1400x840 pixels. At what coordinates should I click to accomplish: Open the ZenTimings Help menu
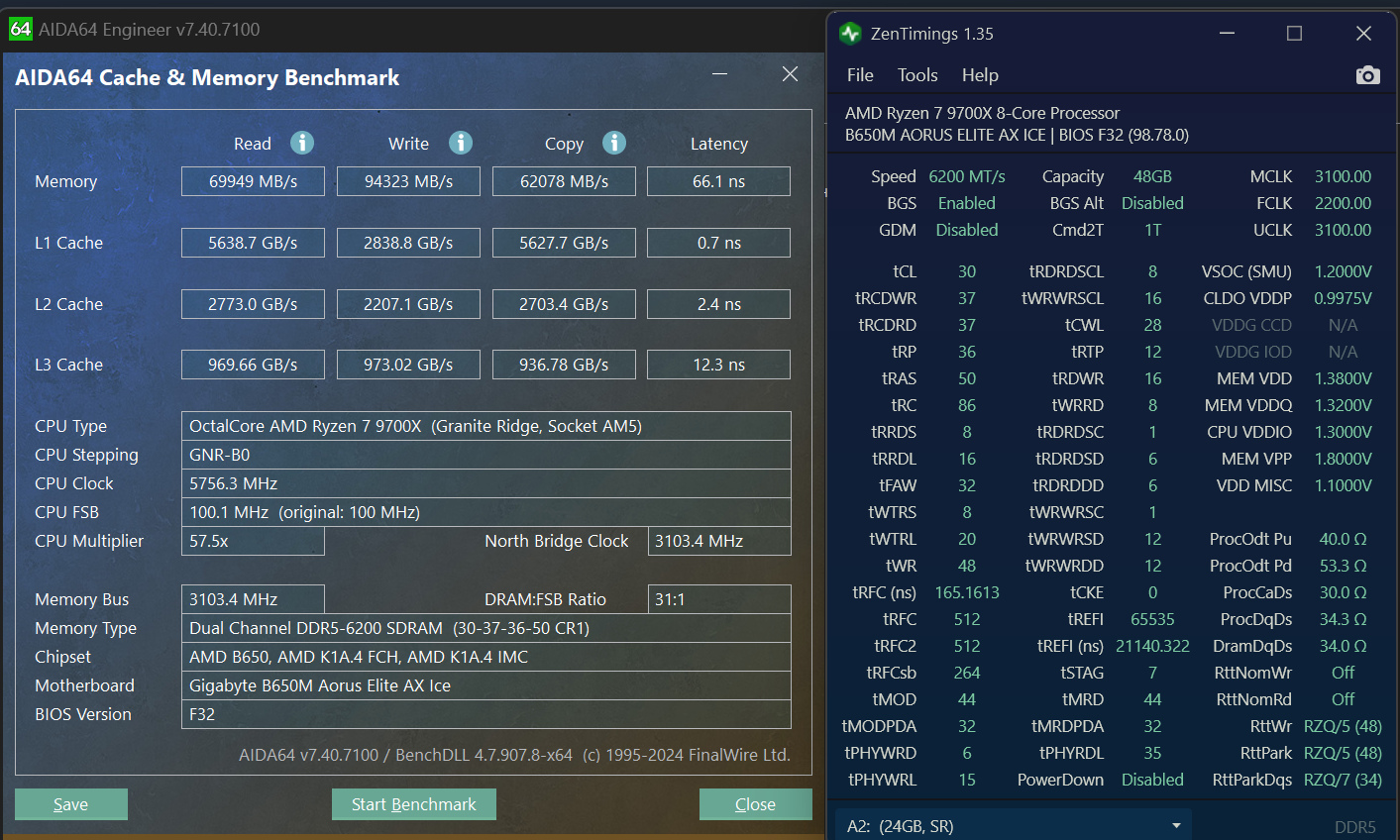click(x=980, y=75)
